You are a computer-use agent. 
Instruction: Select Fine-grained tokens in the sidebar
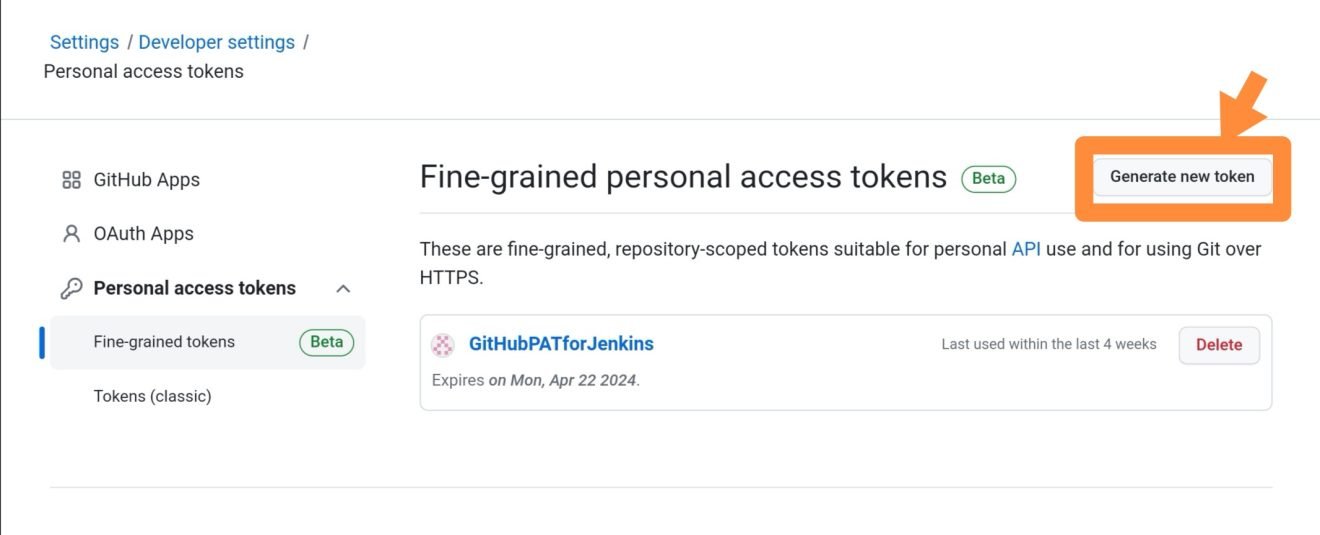164,342
